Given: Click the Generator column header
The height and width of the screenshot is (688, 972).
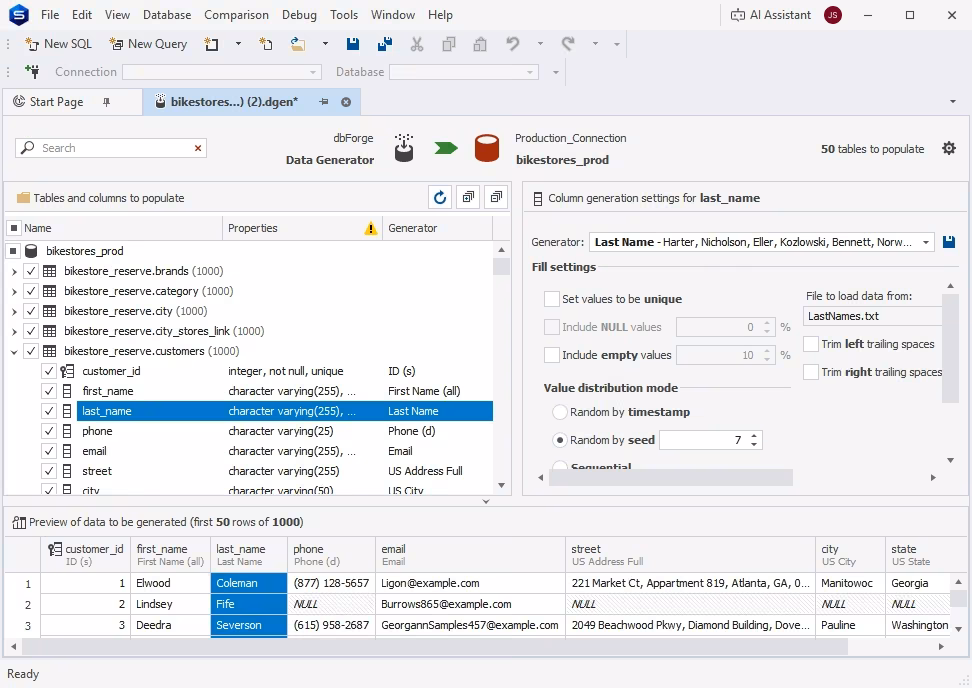Looking at the screenshot, I should point(438,228).
